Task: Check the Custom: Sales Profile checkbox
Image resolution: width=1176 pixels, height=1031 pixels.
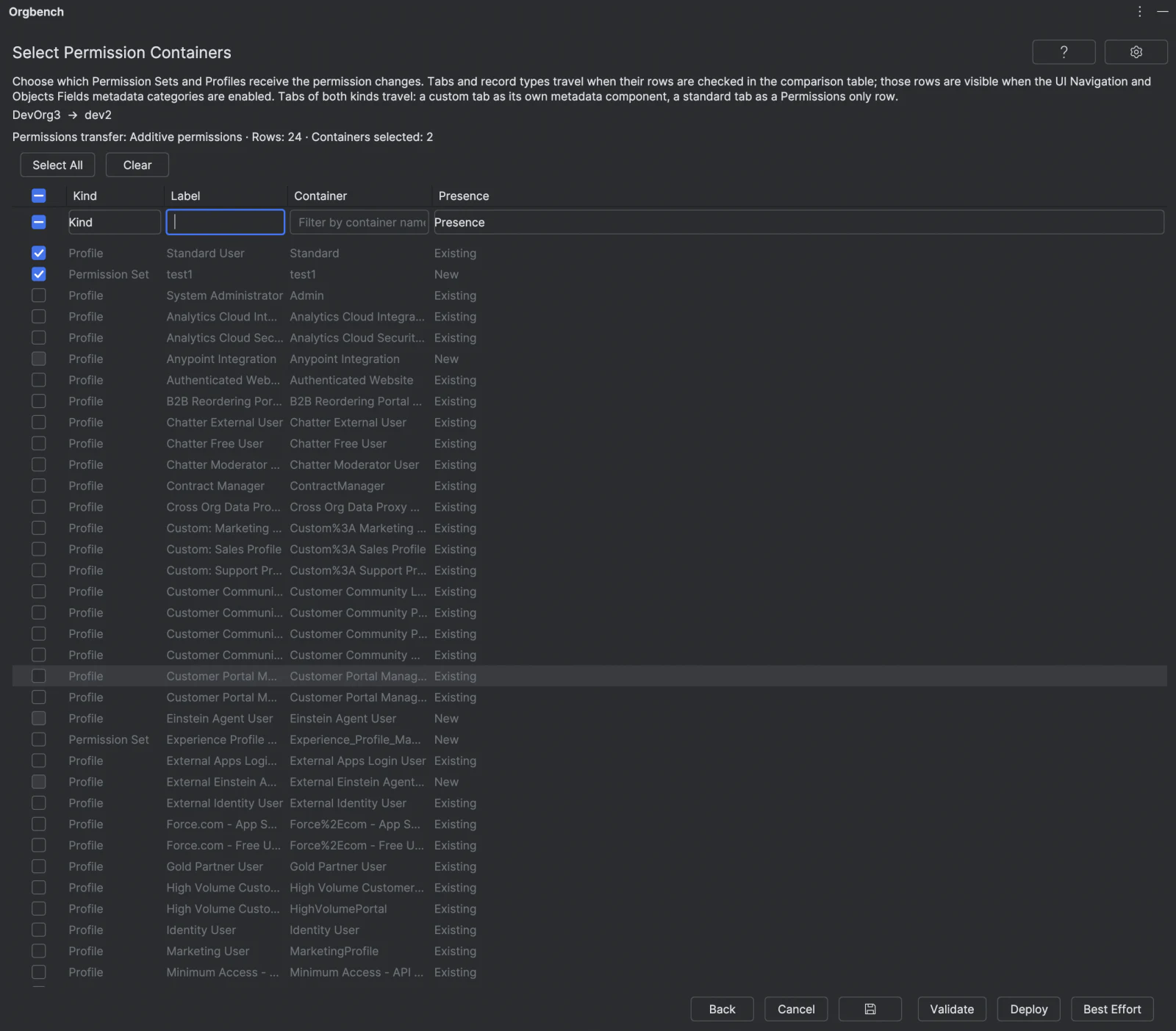Action: [39, 549]
